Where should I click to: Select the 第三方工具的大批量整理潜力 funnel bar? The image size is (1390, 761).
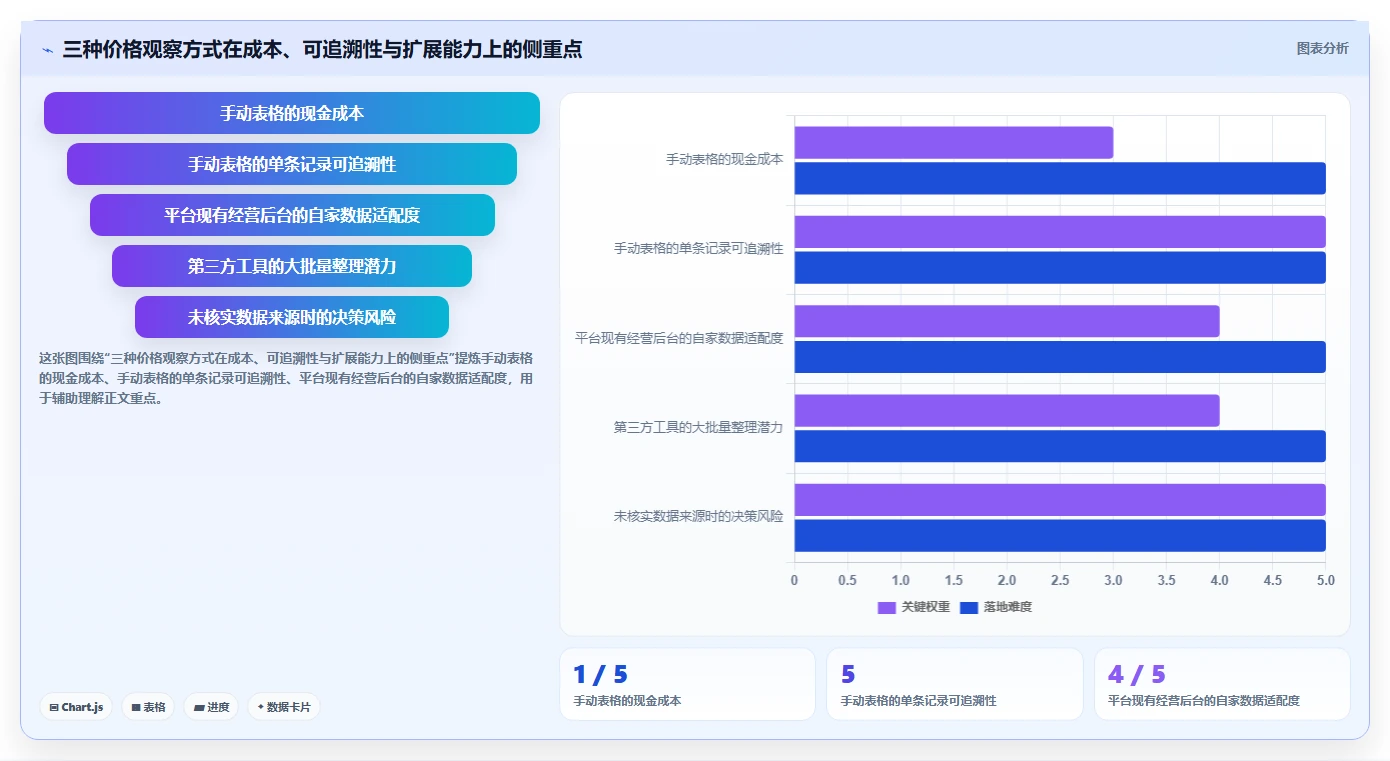(292, 266)
